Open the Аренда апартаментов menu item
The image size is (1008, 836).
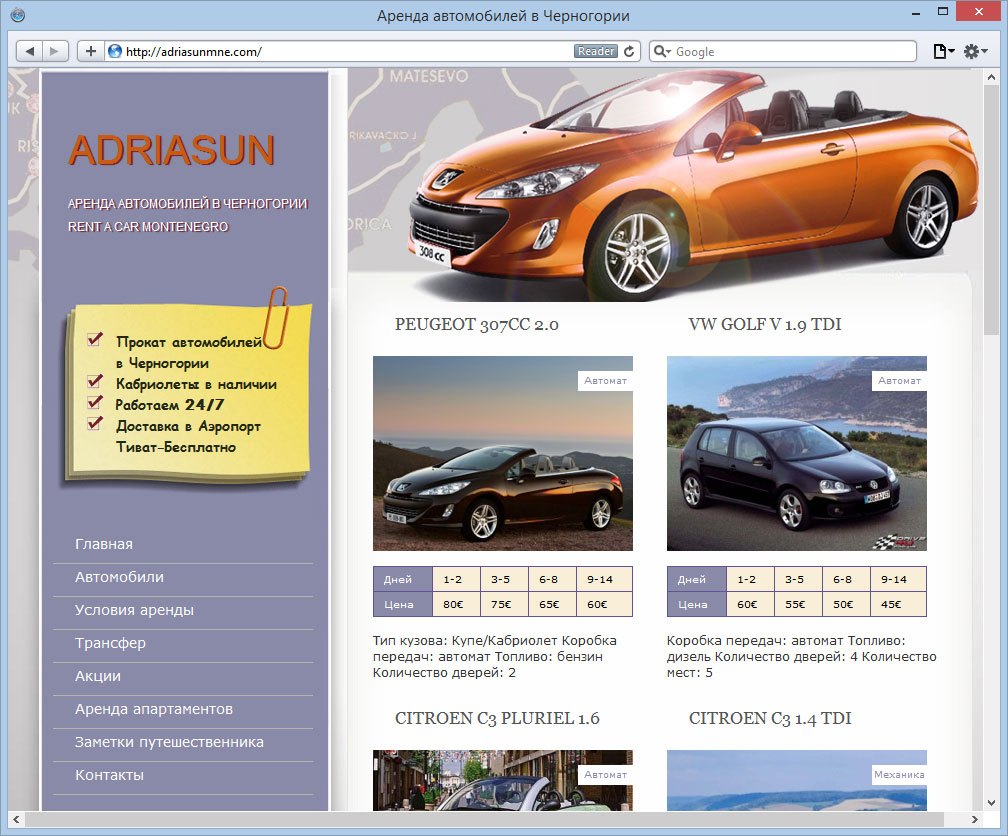click(154, 709)
